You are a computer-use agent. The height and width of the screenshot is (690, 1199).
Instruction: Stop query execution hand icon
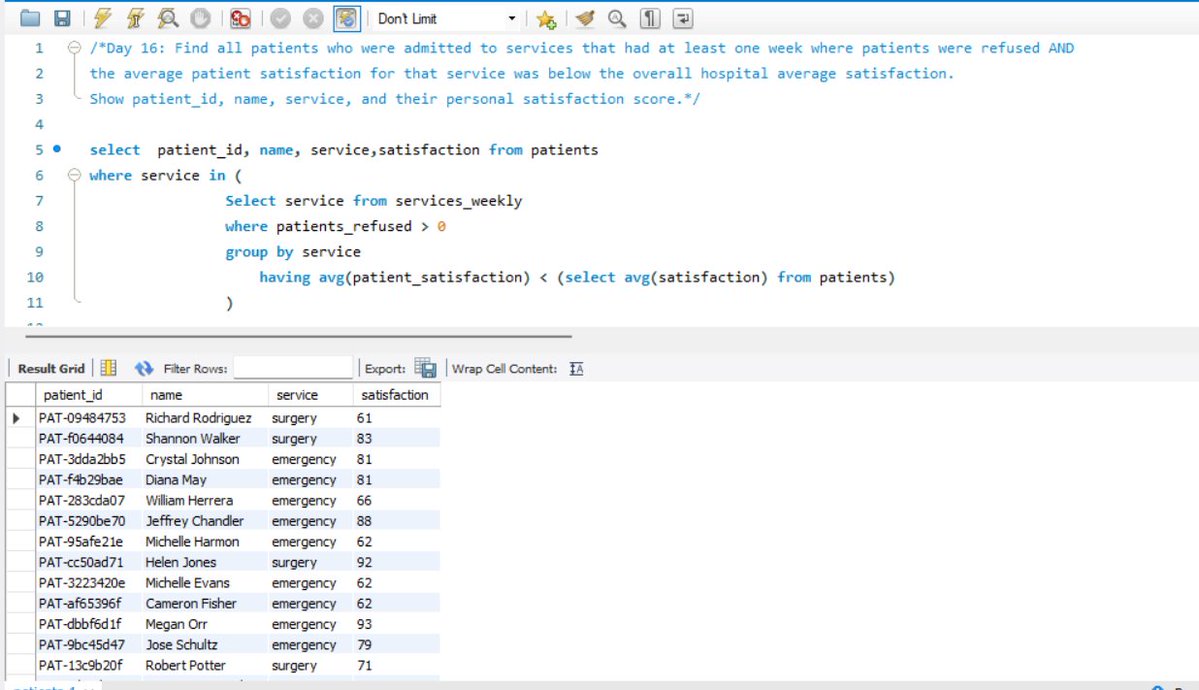[x=200, y=18]
